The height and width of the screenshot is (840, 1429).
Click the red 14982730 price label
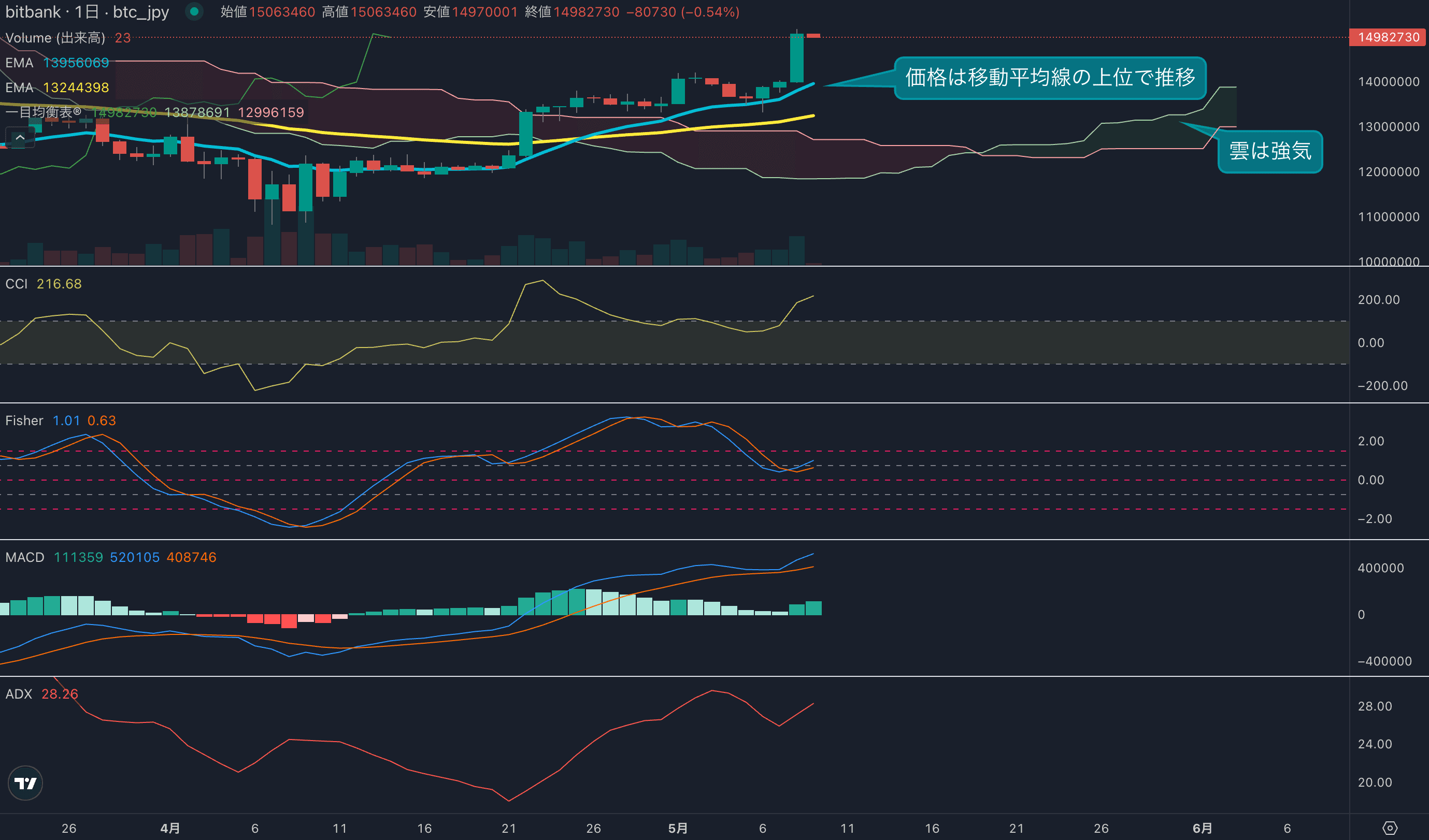click(x=1388, y=37)
